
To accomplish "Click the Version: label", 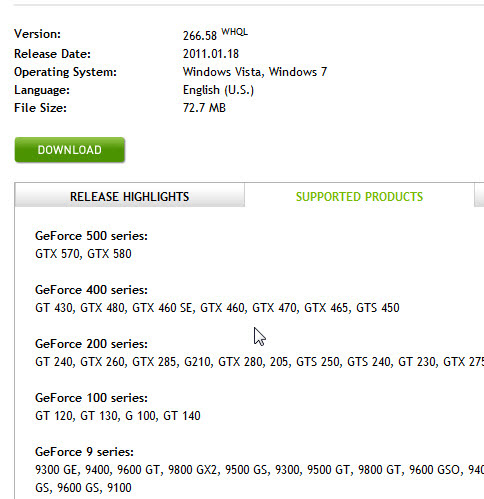I will tap(37, 34).
